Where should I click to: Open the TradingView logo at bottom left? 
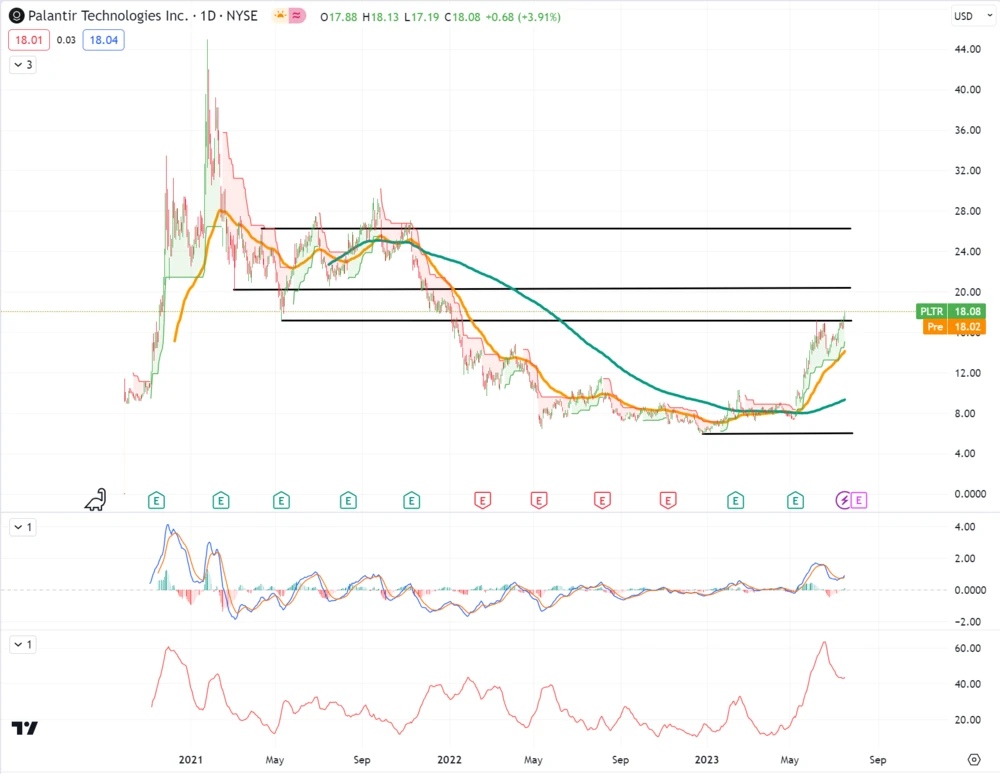coord(25,728)
